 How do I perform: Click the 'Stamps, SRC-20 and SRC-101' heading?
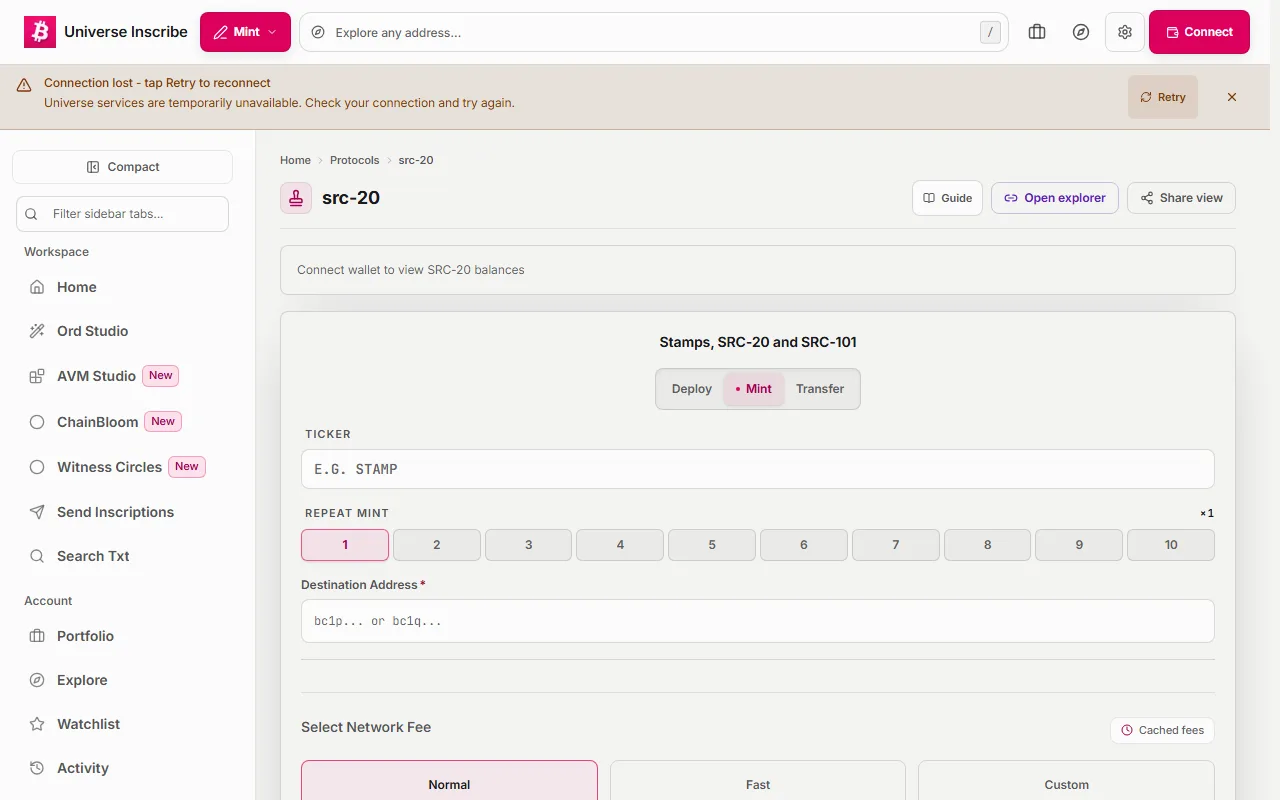click(x=758, y=342)
